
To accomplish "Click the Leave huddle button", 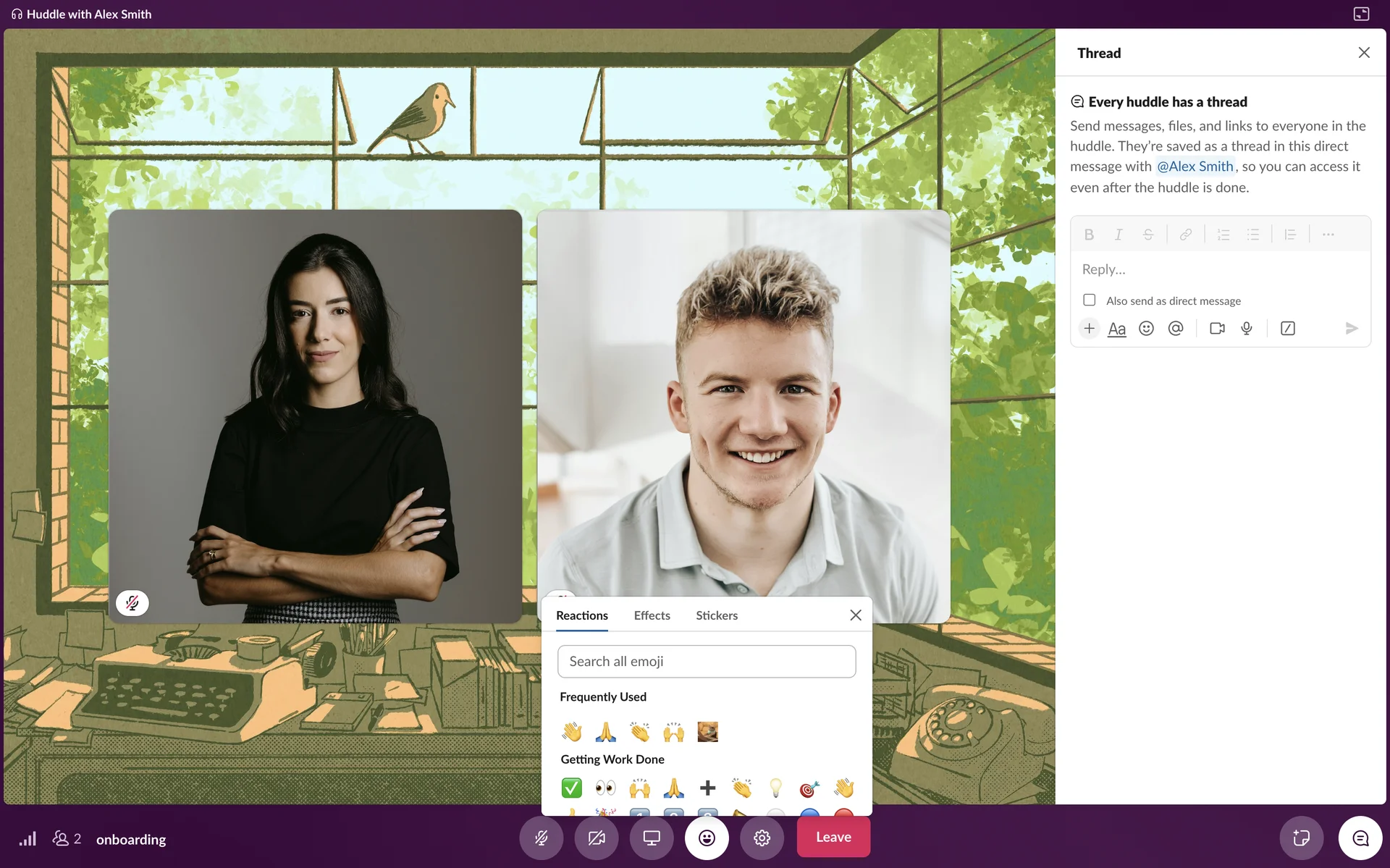I will click(833, 837).
